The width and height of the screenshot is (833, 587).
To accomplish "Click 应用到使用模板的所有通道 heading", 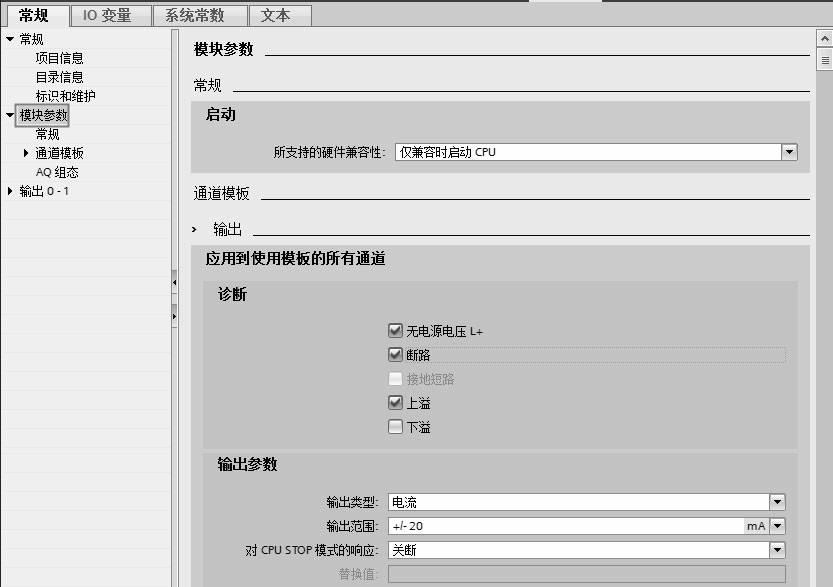I will tap(295, 259).
